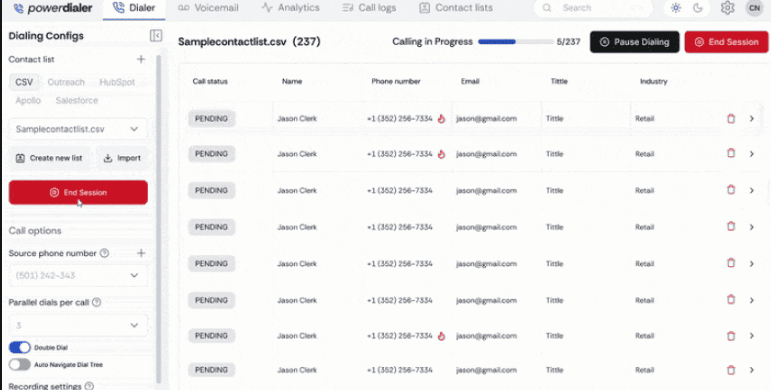This screenshot has height=390, width=771.
Task: Click the flame icon in seventh contact row
Action: click(441, 336)
